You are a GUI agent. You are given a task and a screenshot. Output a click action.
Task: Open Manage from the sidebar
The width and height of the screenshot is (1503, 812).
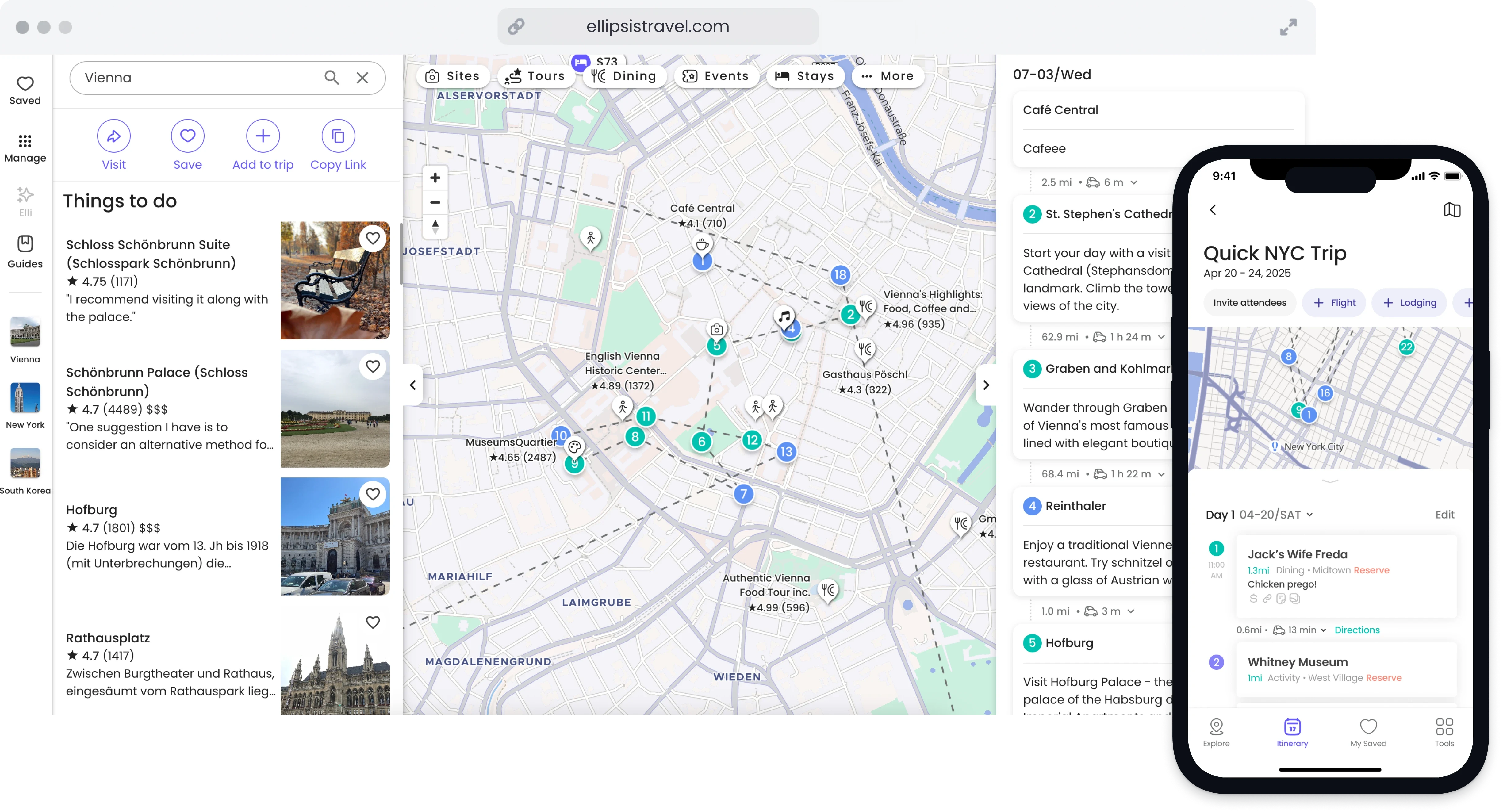click(x=25, y=148)
